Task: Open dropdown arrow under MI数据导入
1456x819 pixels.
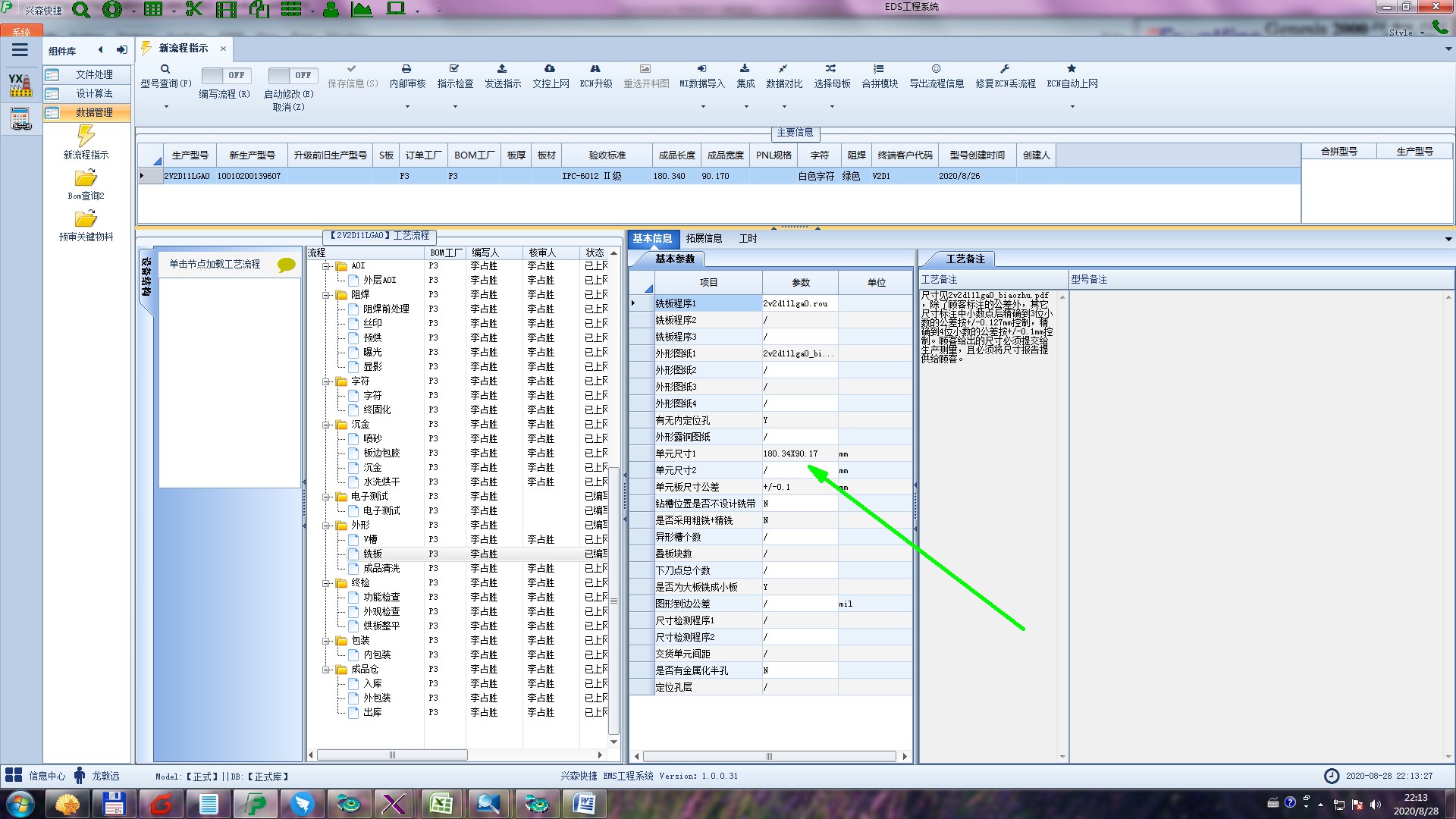Action: point(702,106)
